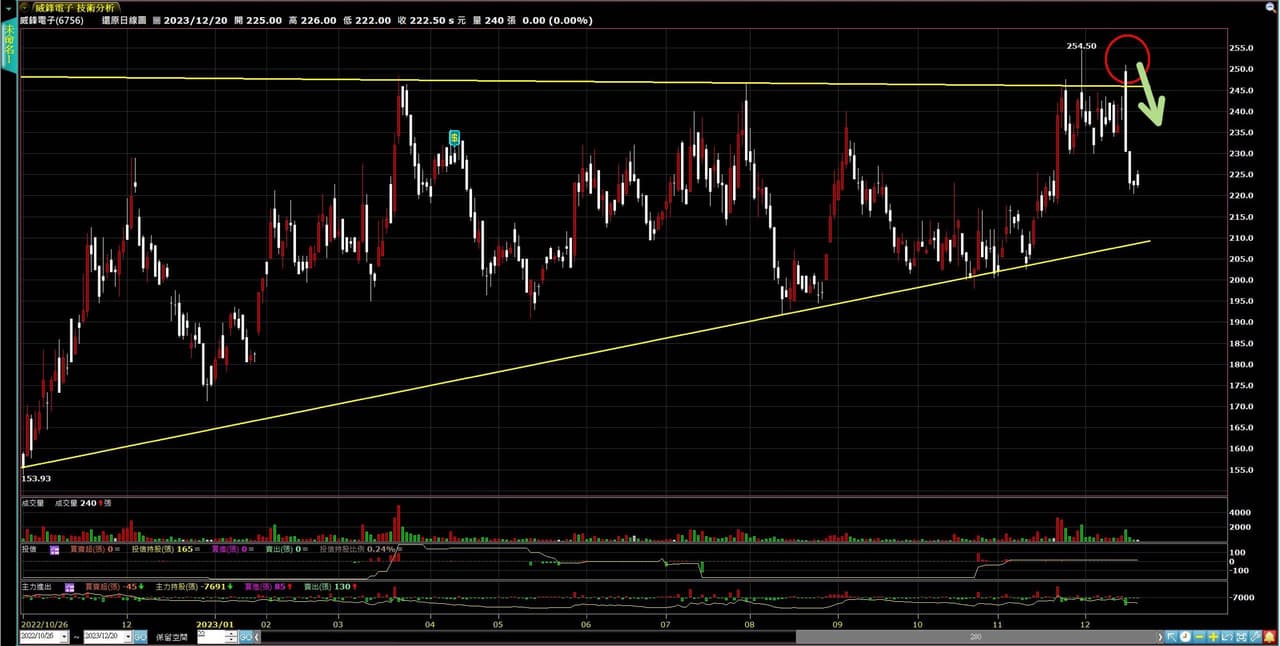The width and height of the screenshot is (1280, 646).
Task: Open the expand chart view icon
Action: pos(1227,637)
